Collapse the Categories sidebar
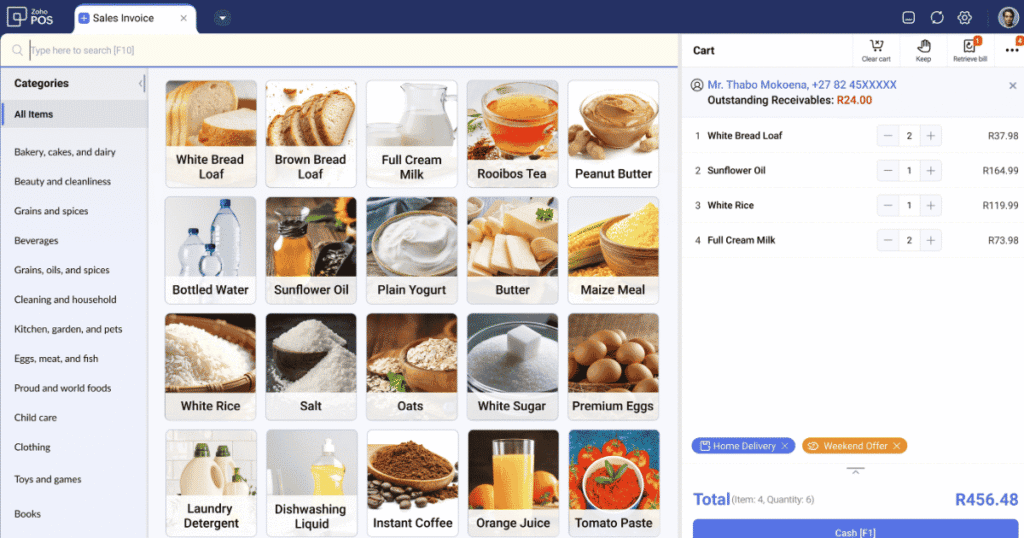Image resolution: width=1024 pixels, height=538 pixels. [x=141, y=83]
